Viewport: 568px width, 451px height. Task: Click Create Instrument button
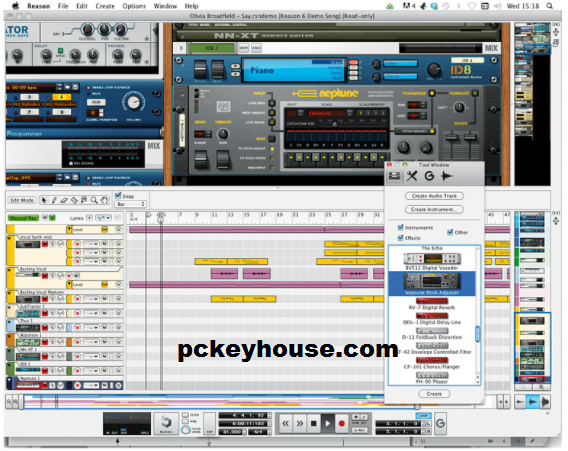click(434, 209)
